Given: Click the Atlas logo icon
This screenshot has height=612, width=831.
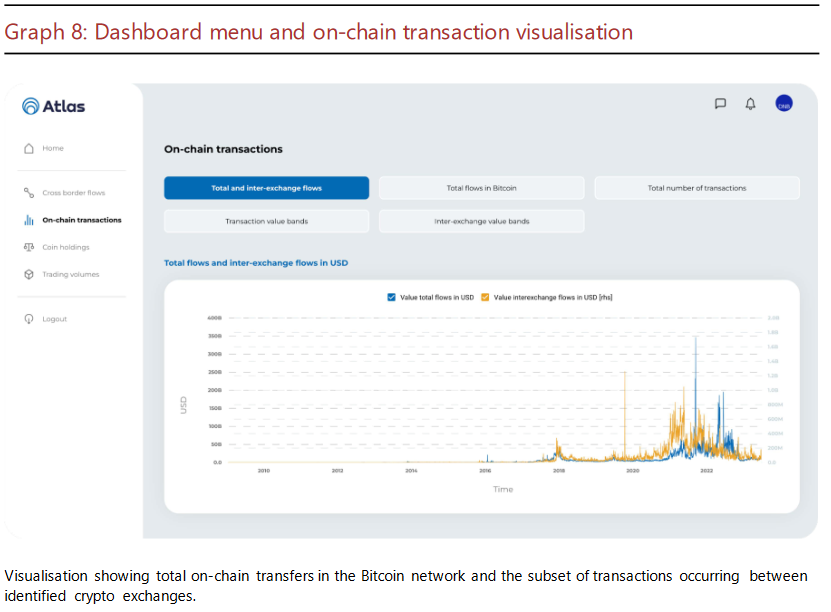Looking at the screenshot, I should click(31, 106).
